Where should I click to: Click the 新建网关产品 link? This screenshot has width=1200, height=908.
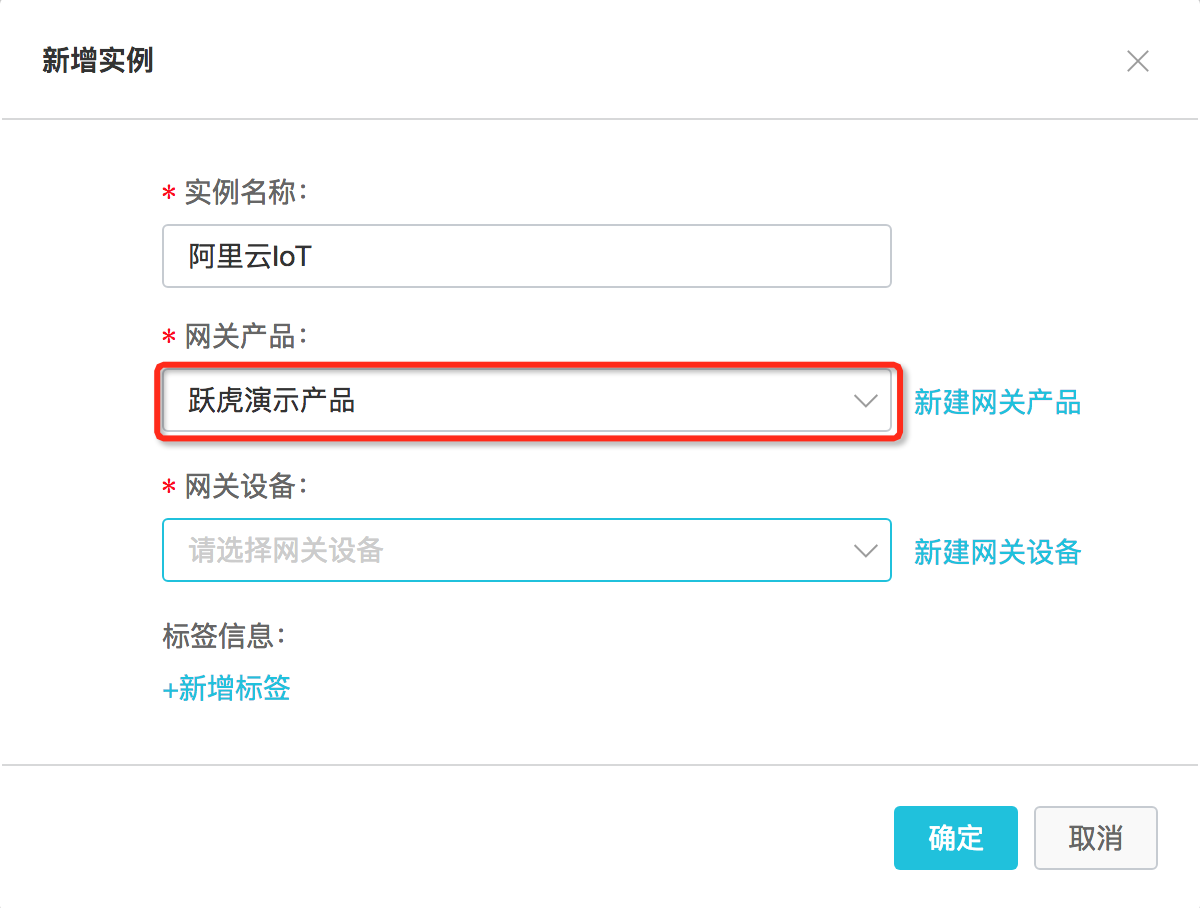[997, 403]
